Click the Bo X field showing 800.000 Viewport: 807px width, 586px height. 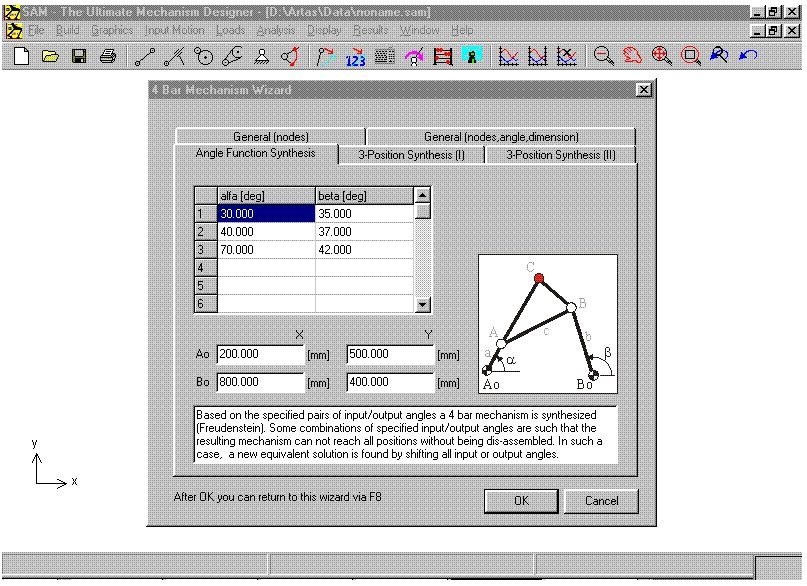click(x=260, y=382)
